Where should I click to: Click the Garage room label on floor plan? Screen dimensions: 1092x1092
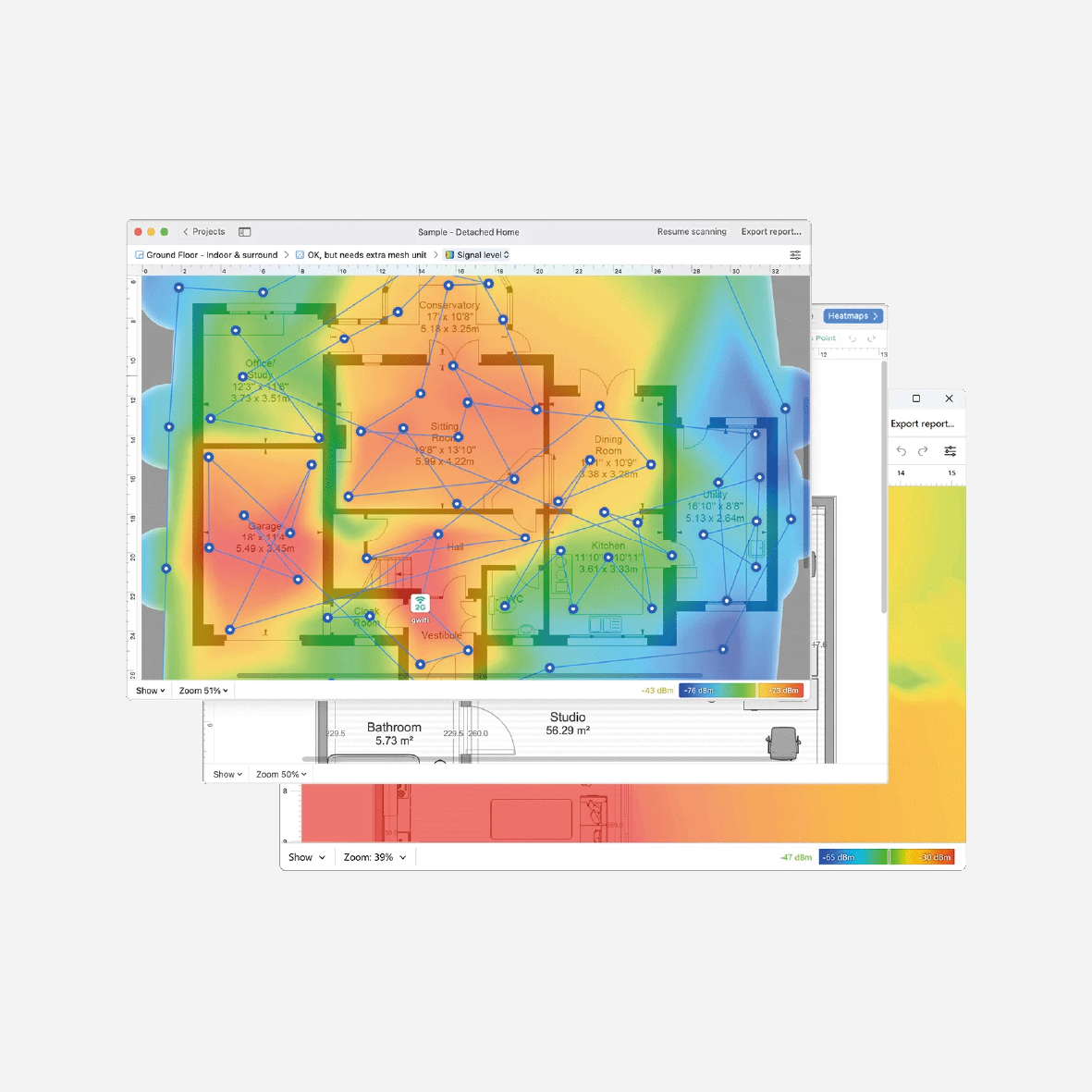click(x=264, y=537)
